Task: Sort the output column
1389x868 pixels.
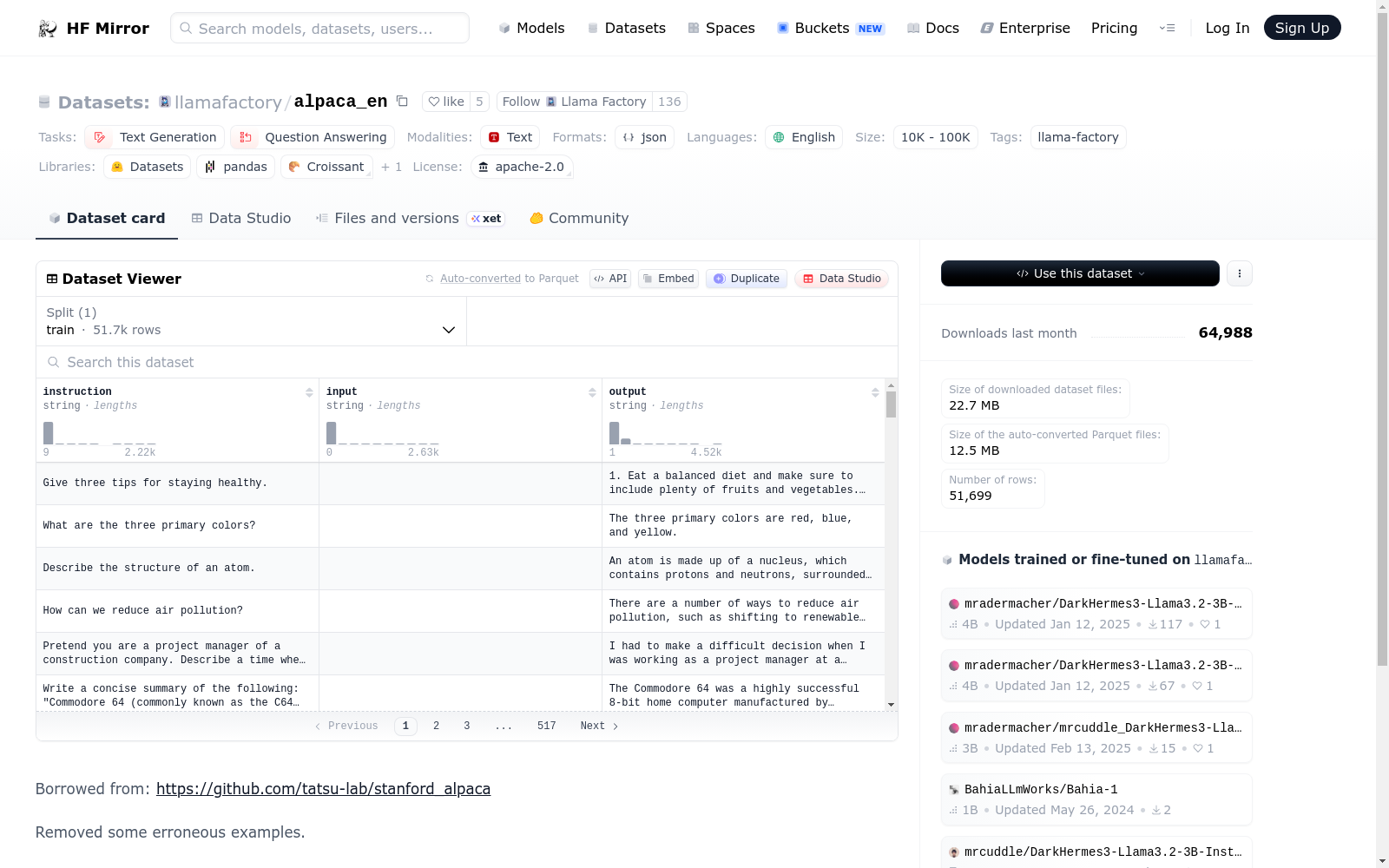Action: 875,392
